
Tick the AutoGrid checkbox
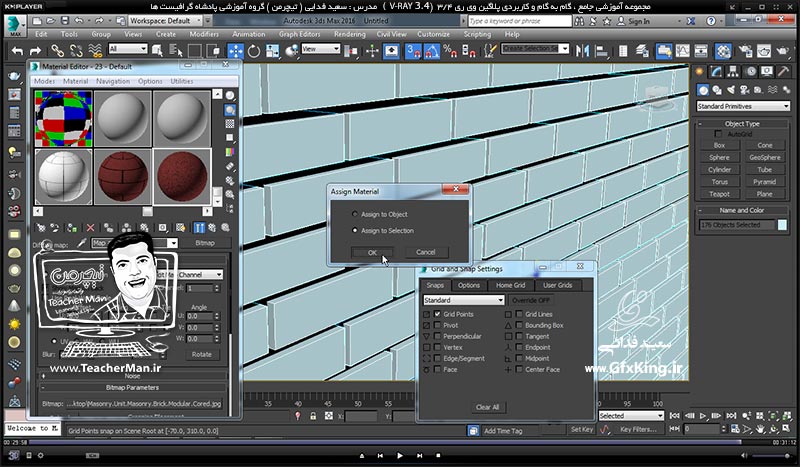718,134
